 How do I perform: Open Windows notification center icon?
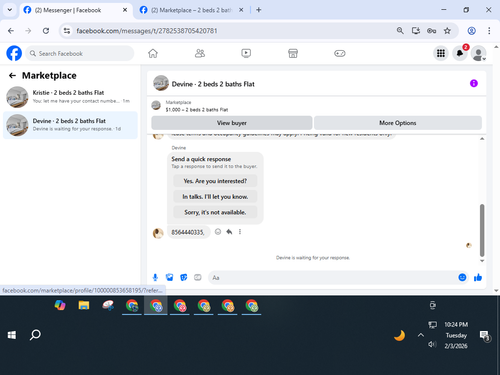484,335
